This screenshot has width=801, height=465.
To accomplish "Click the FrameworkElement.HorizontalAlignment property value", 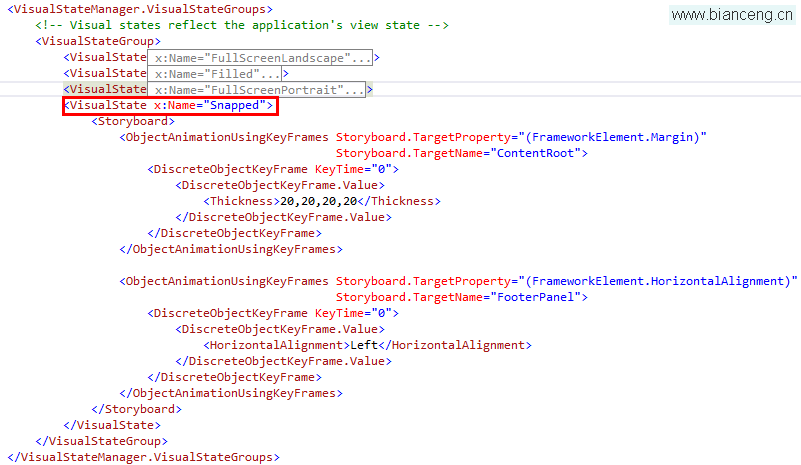I will (658, 281).
